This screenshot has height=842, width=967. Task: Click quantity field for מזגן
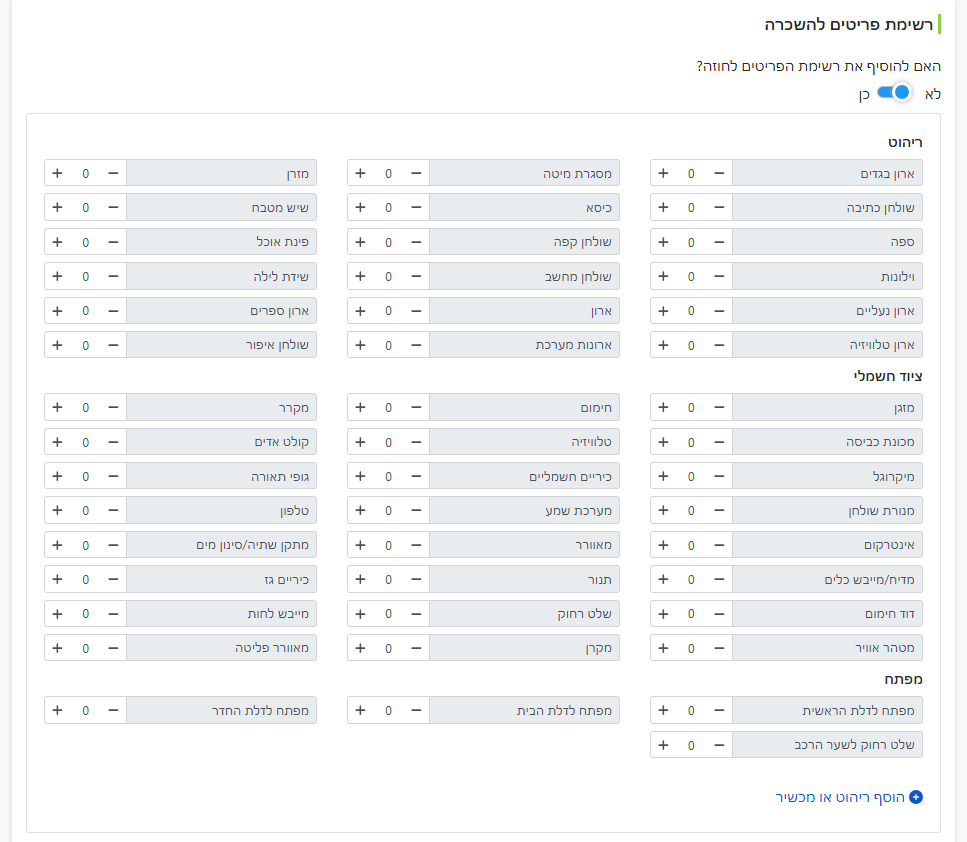pos(691,407)
